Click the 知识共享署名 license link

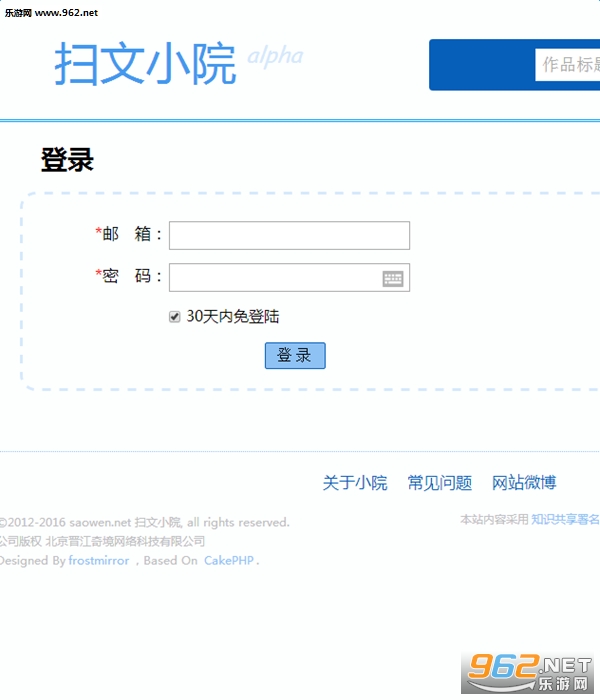(565, 519)
